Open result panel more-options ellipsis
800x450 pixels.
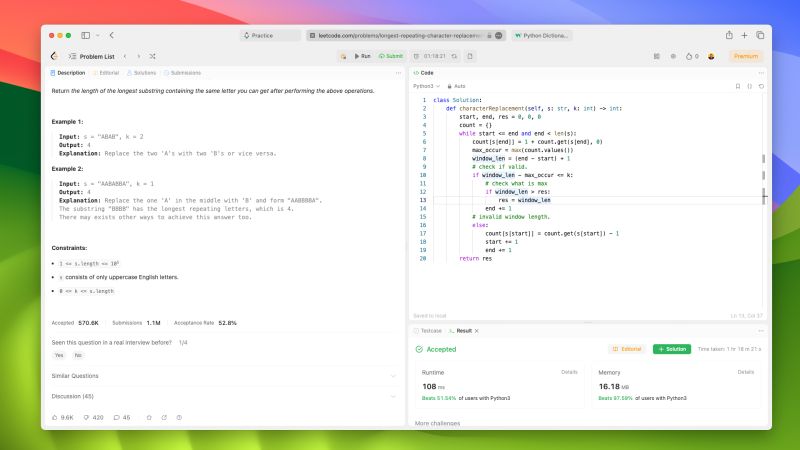click(761, 331)
